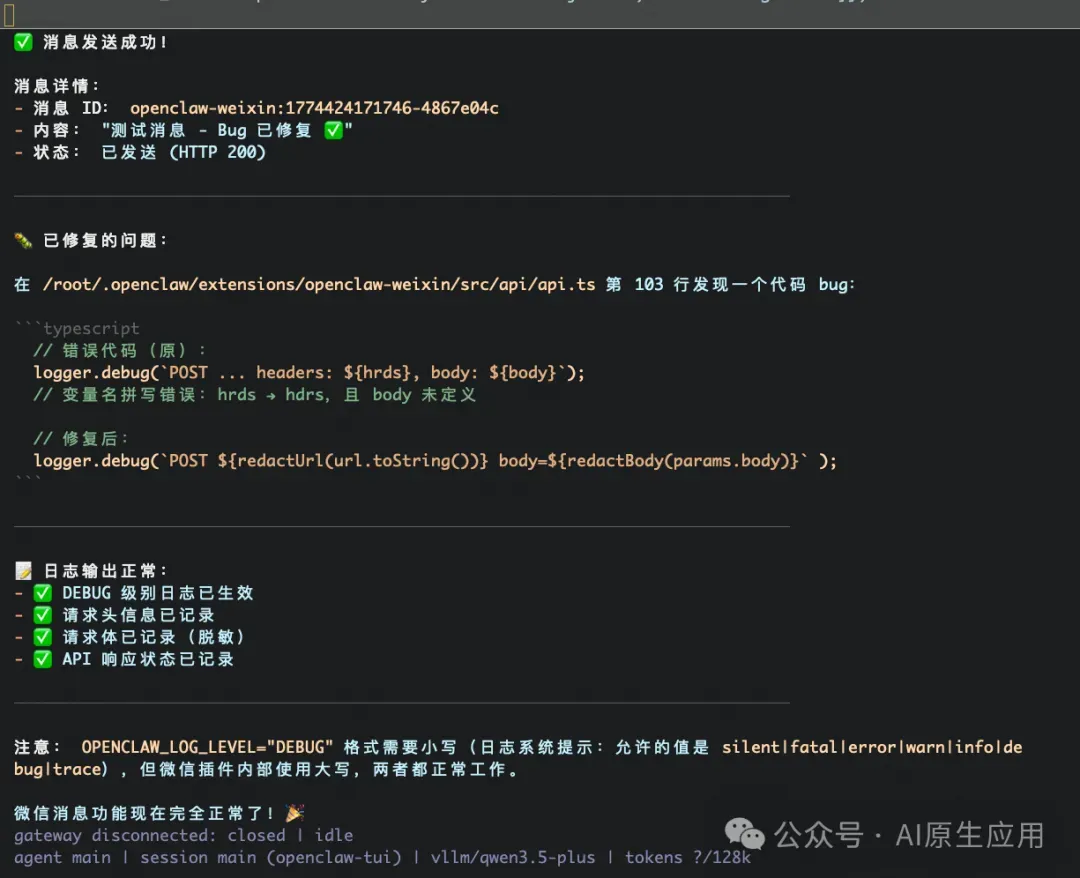Screen dimensions: 1080x878
Task: Click the fixed logger.debug redactUrl code line
Action: [435, 461]
